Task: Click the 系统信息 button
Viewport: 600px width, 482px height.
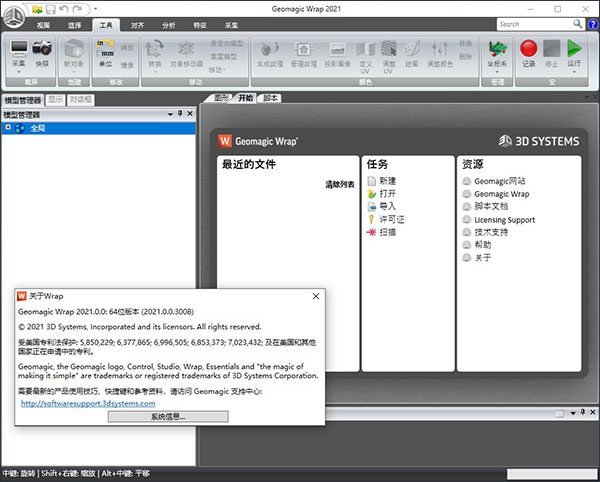Action: coord(166,416)
